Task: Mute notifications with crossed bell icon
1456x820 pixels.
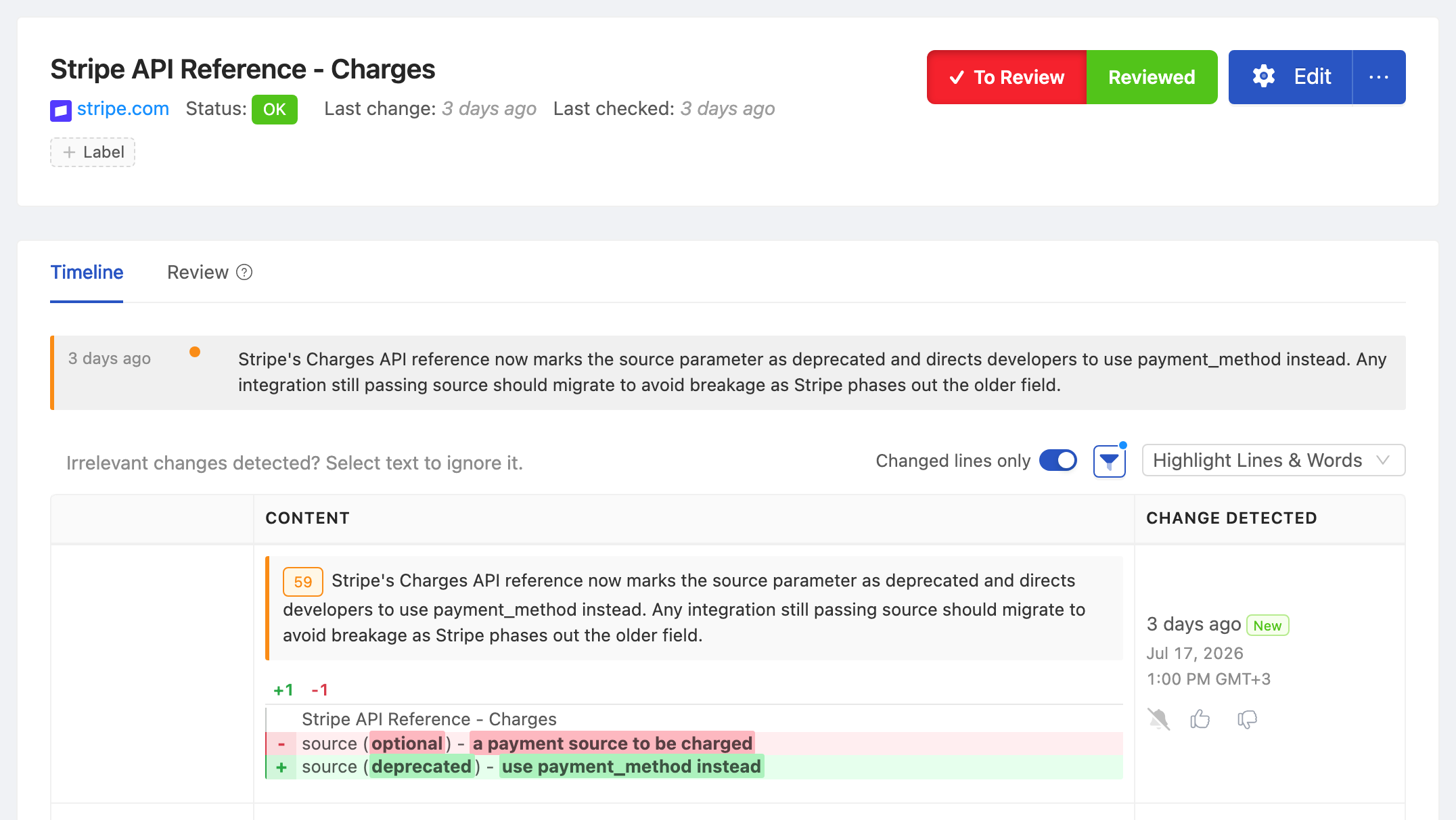Action: tap(1158, 719)
